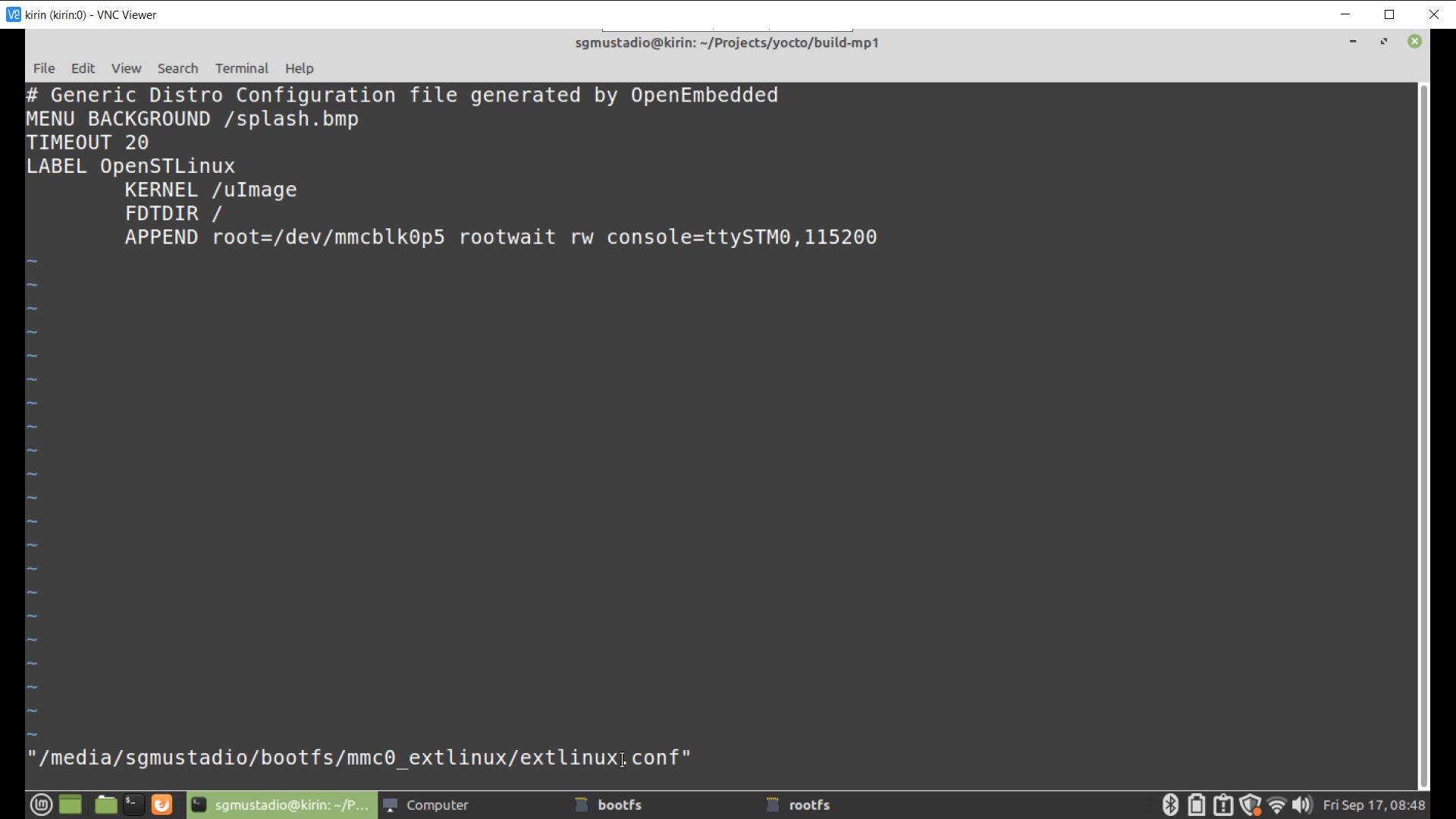Open rootfs from the taskbar
Screen dimensions: 1456x819
pos(809,805)
